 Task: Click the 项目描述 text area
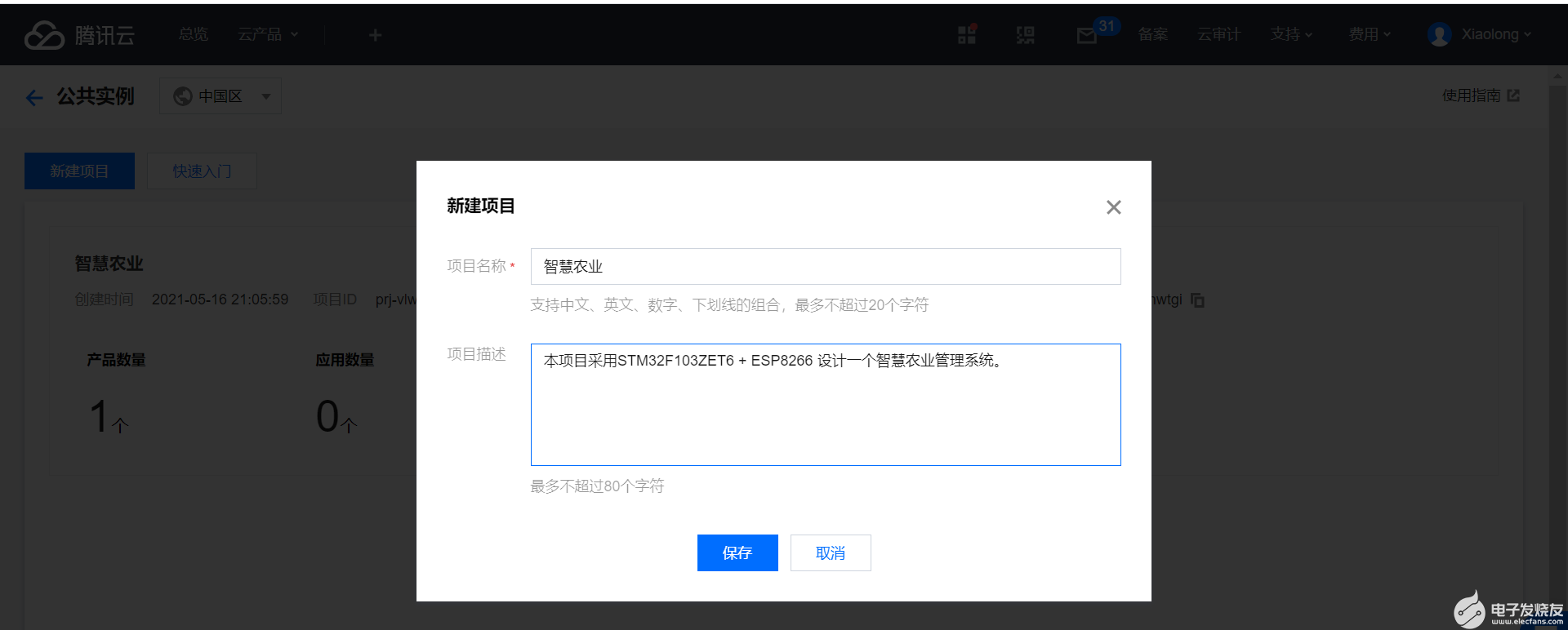826,405
